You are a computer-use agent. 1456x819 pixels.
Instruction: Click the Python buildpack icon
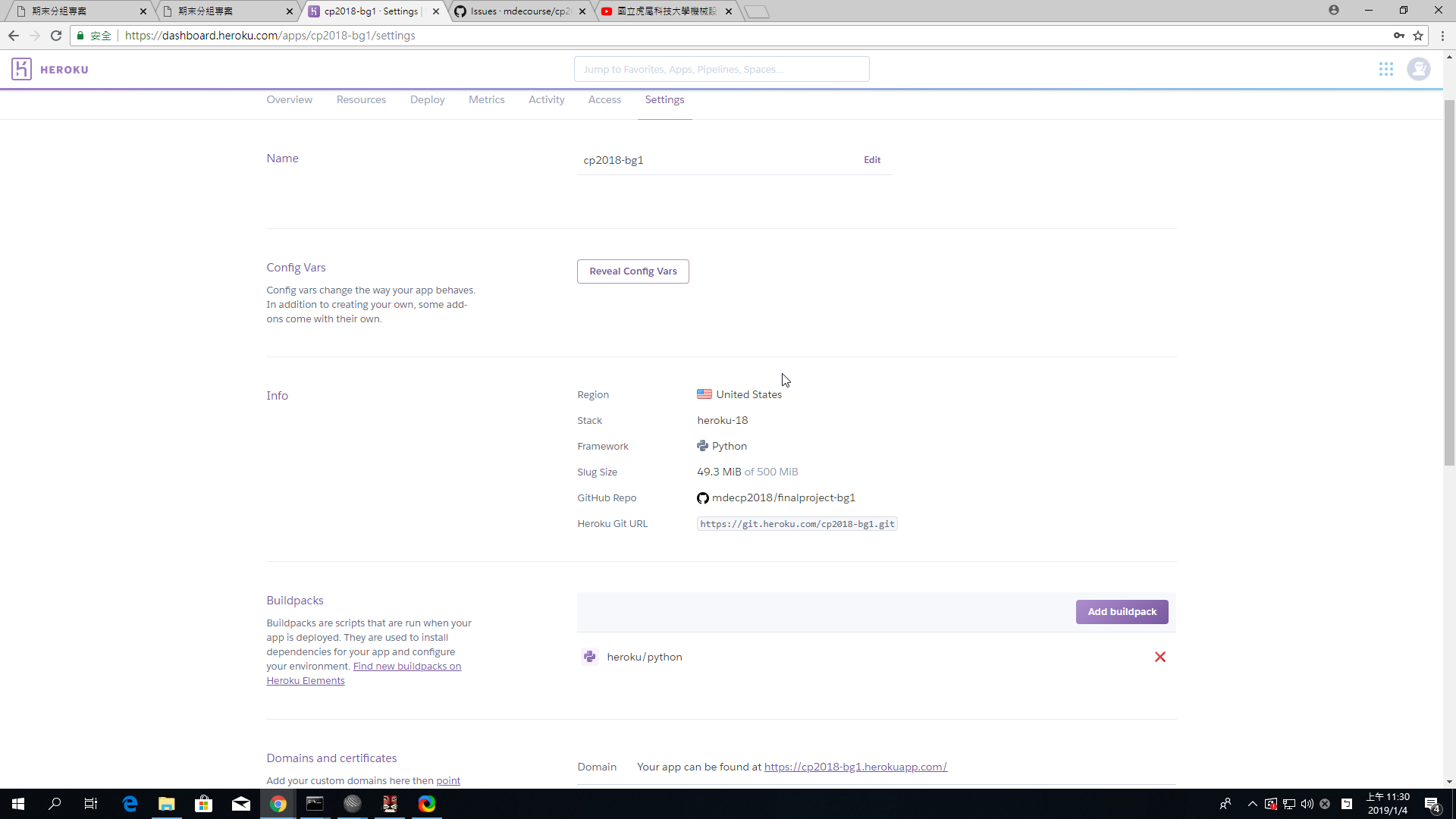tap(590, 657)
